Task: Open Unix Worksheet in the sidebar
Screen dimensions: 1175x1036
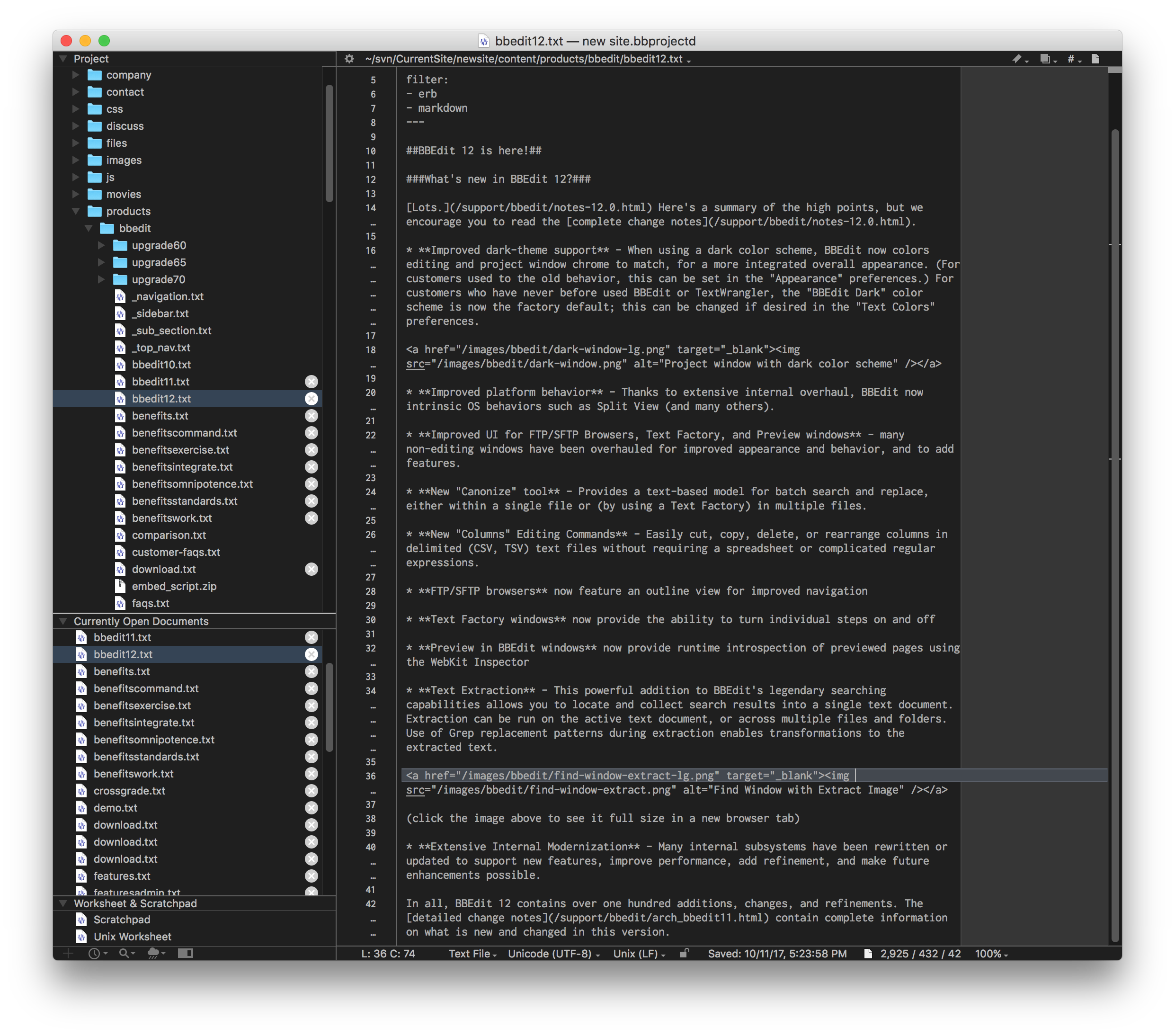Action: [132, 937]
